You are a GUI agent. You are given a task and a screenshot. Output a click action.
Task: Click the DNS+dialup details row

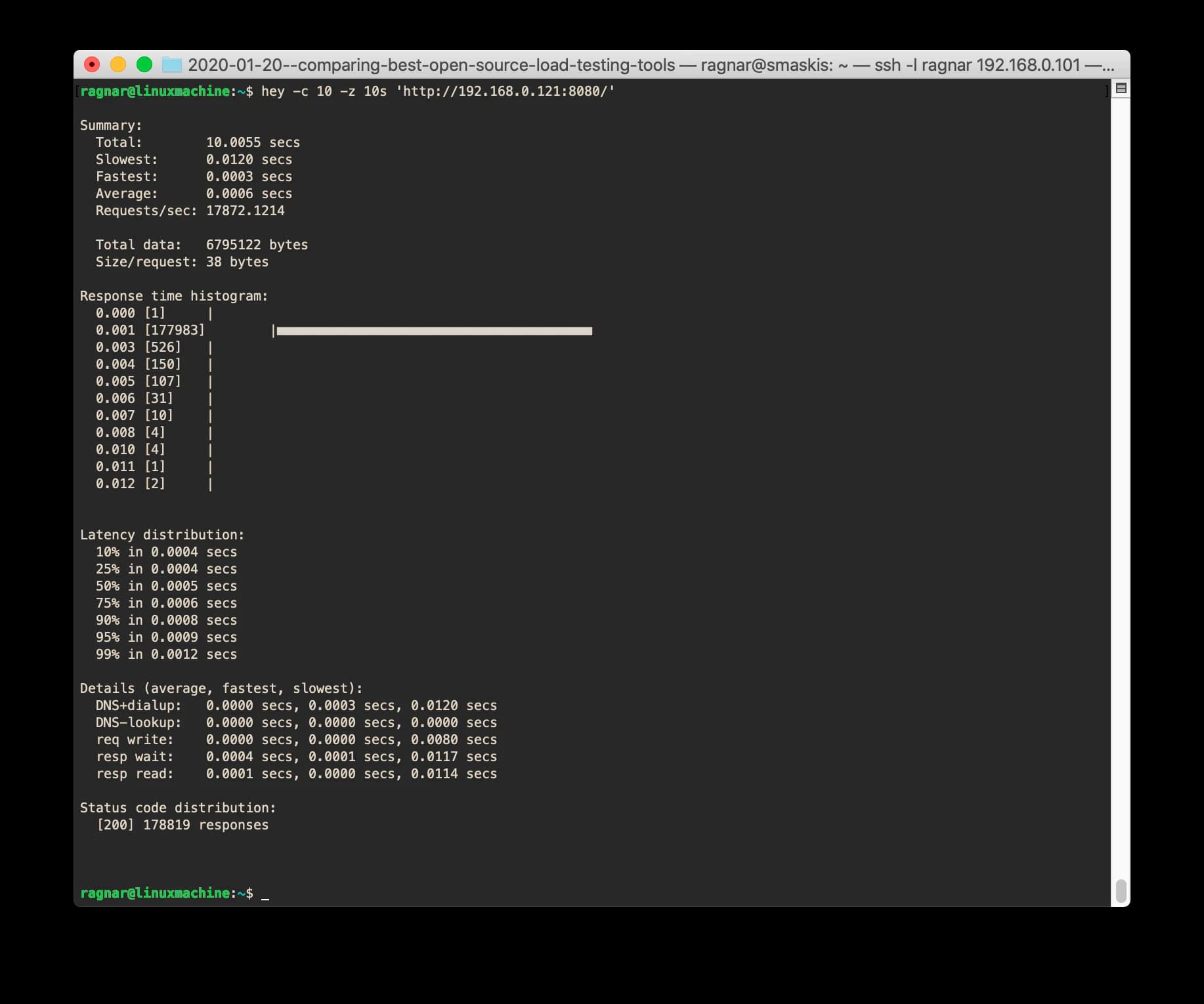coord(296,705)
